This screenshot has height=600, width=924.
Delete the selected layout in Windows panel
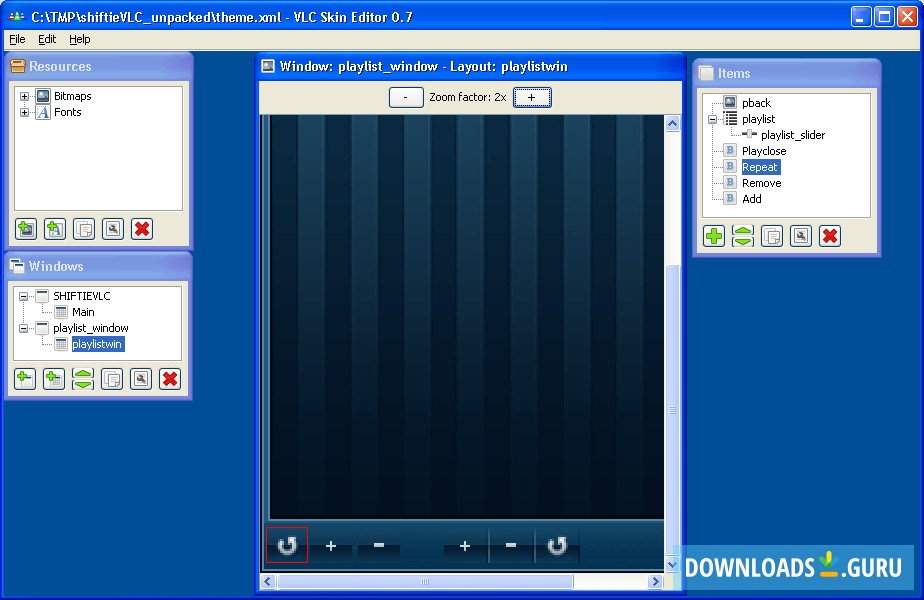[170, 379]
